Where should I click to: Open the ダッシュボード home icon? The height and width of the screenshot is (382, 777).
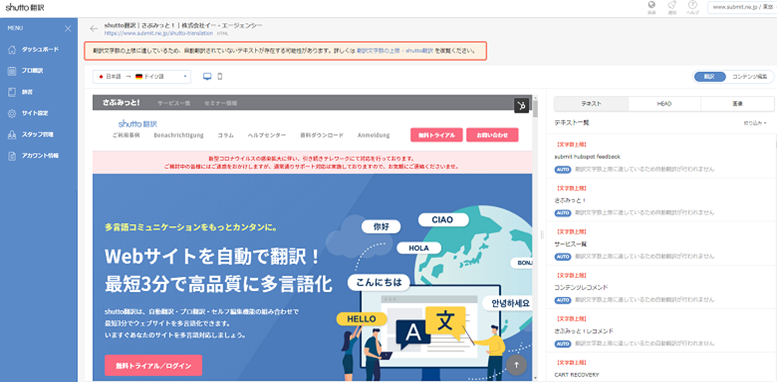[x=12, y=50]
